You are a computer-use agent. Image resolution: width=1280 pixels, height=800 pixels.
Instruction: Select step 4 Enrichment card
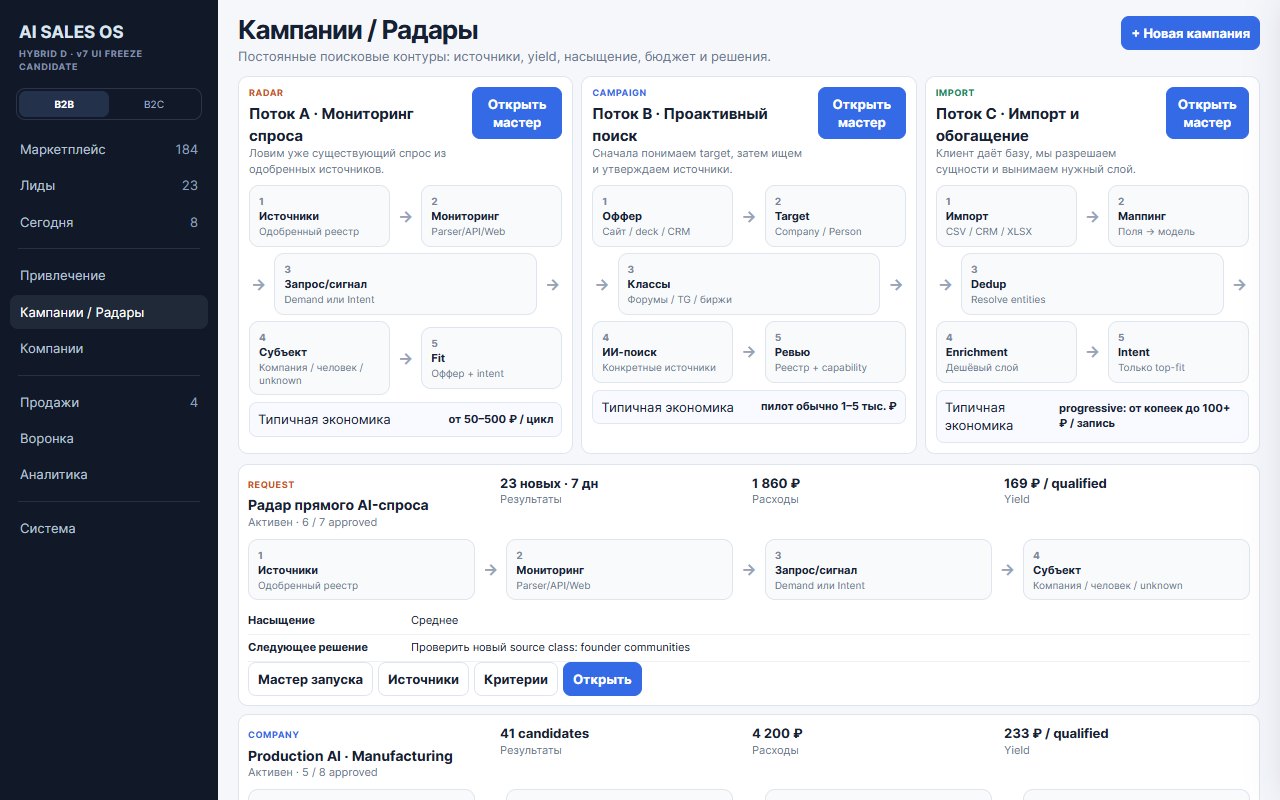click(x=1006, y=352)
